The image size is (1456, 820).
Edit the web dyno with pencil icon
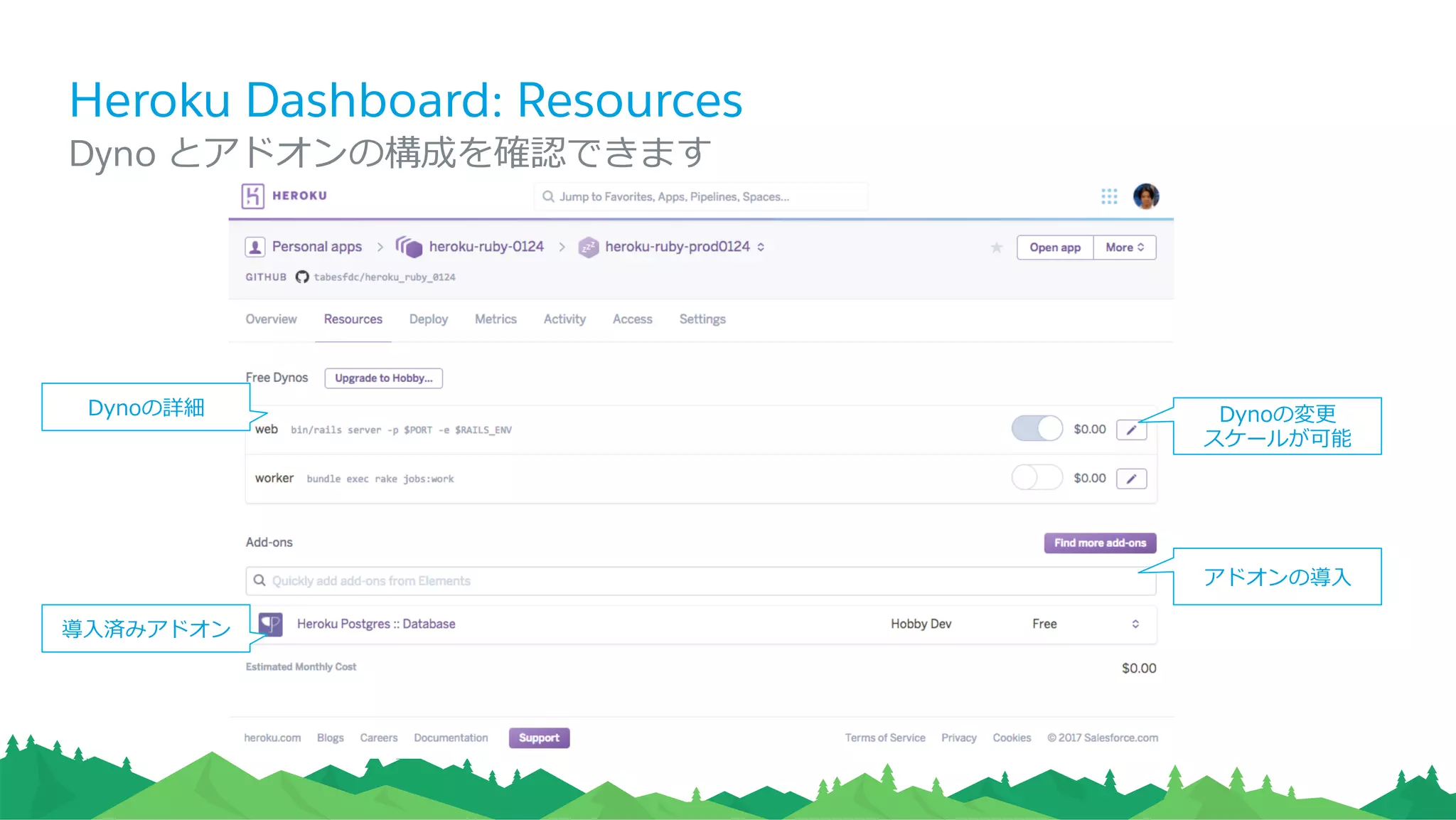(1131, 430)
